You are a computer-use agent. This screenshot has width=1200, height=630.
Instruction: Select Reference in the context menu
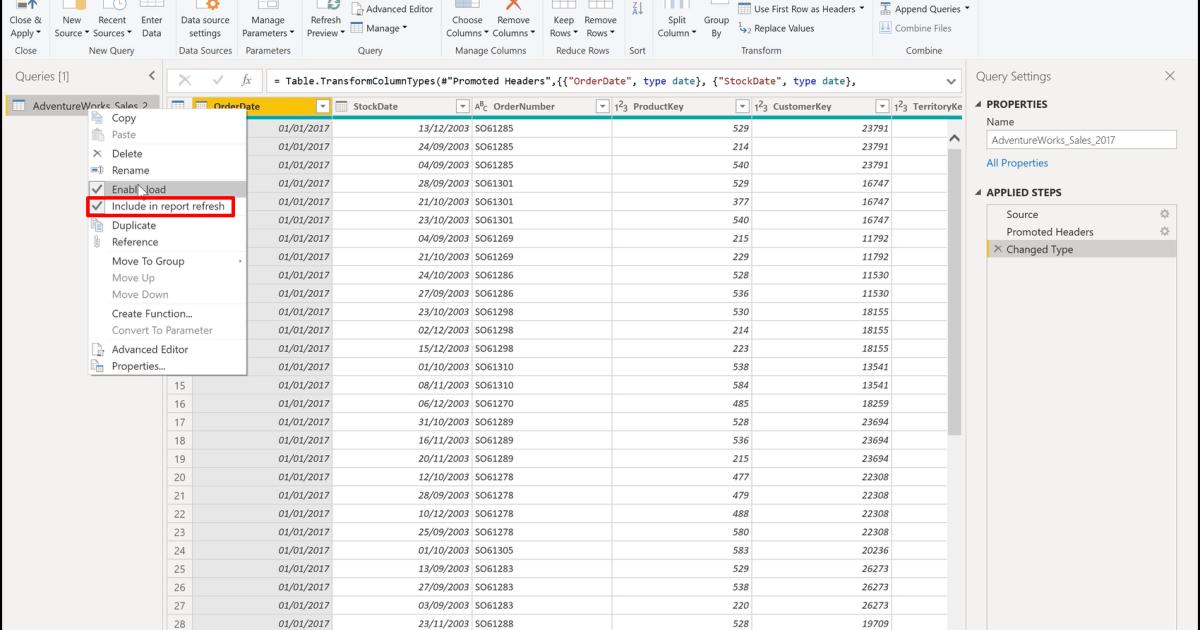(x=137, y=241)
